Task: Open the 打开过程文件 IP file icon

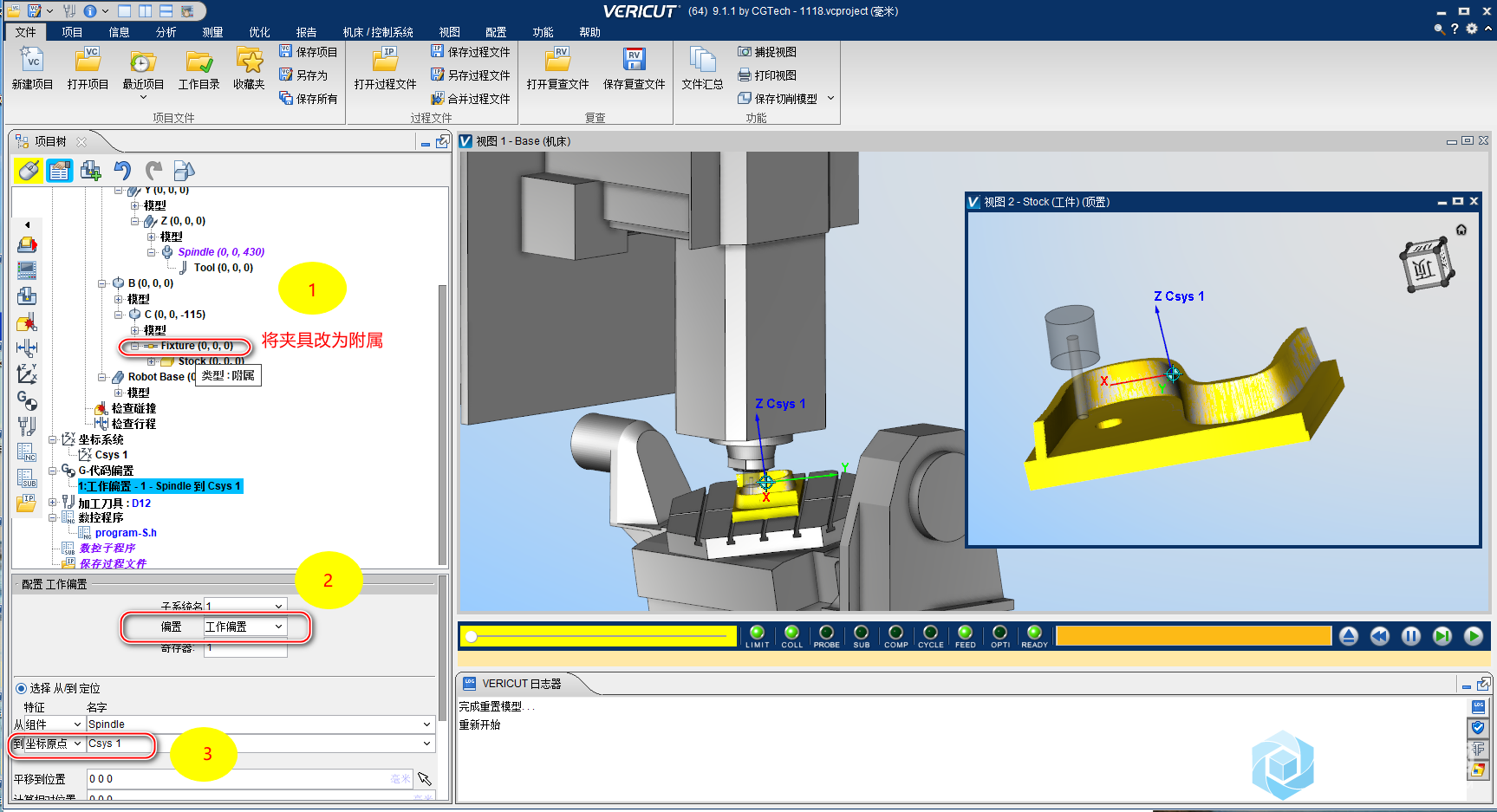Action: click(x=385, y=62)
